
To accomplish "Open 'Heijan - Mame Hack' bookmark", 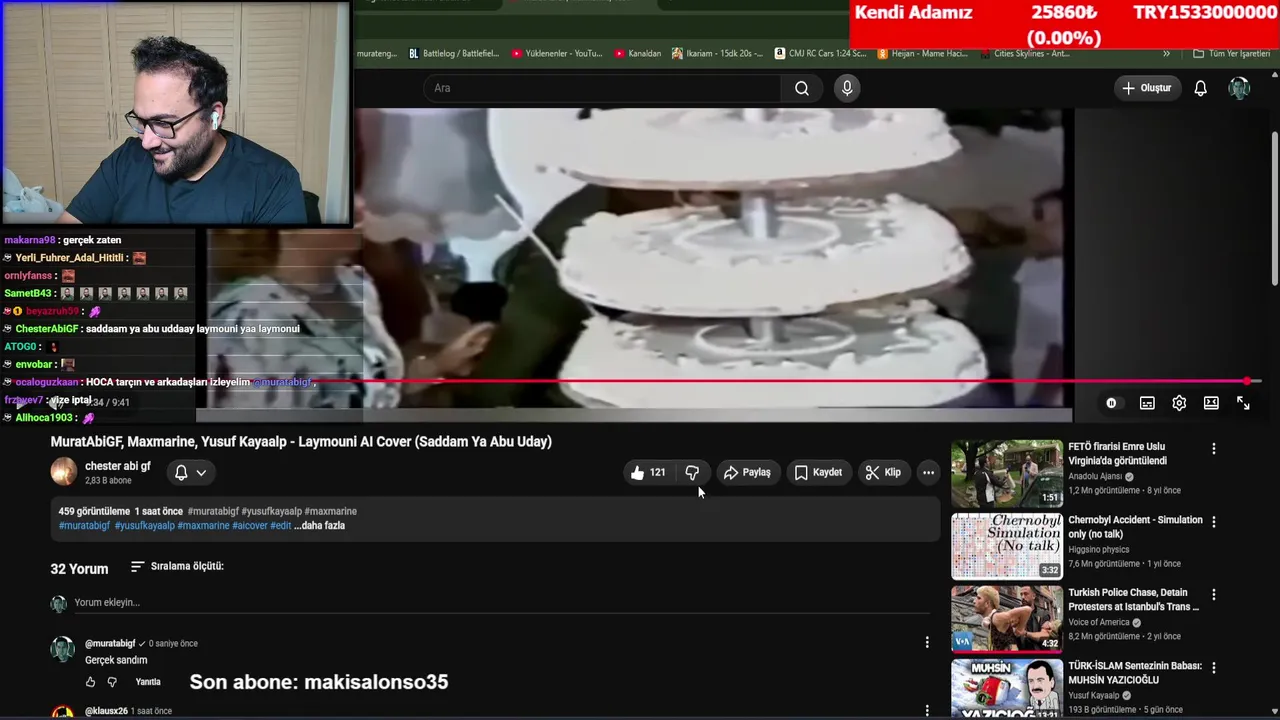I will coord(923,53).
